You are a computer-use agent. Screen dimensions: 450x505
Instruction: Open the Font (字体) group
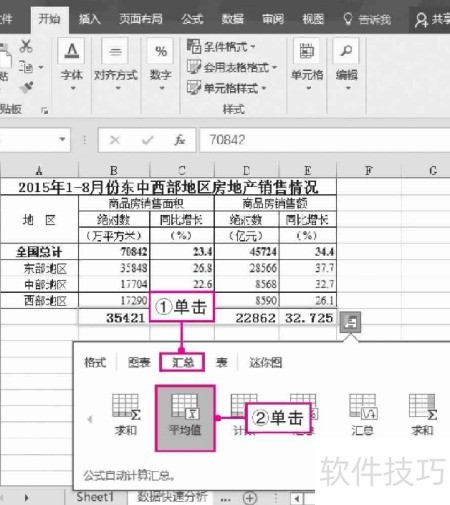72,64
